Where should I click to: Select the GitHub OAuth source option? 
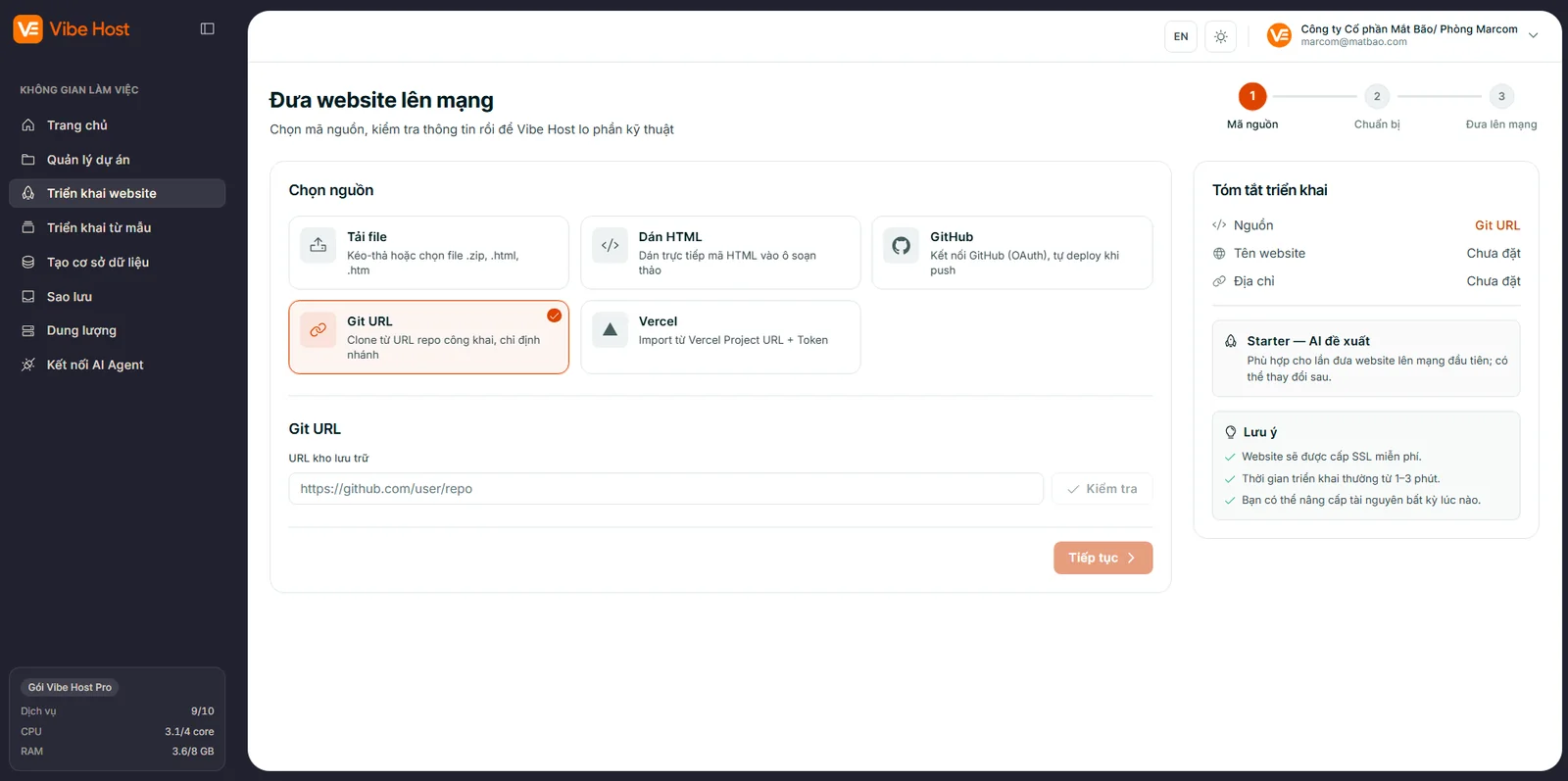tap(1012, 253)
